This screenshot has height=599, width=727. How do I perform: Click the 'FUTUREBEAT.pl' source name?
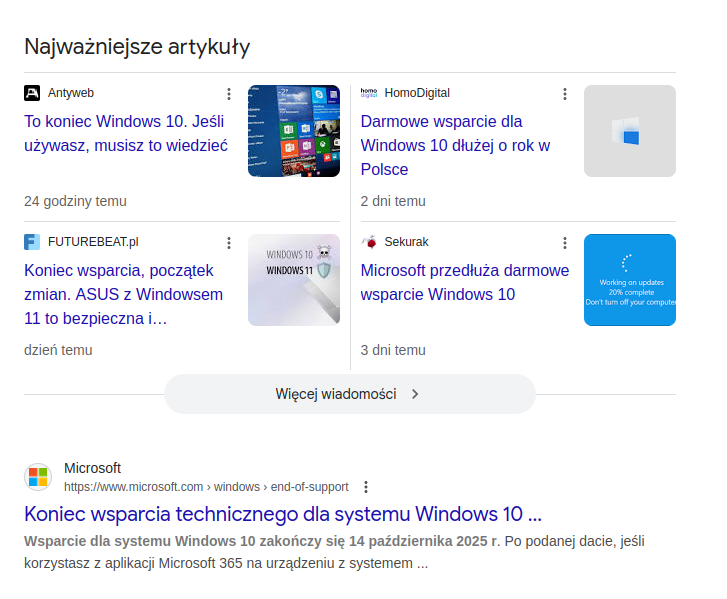tap(93, 242)
